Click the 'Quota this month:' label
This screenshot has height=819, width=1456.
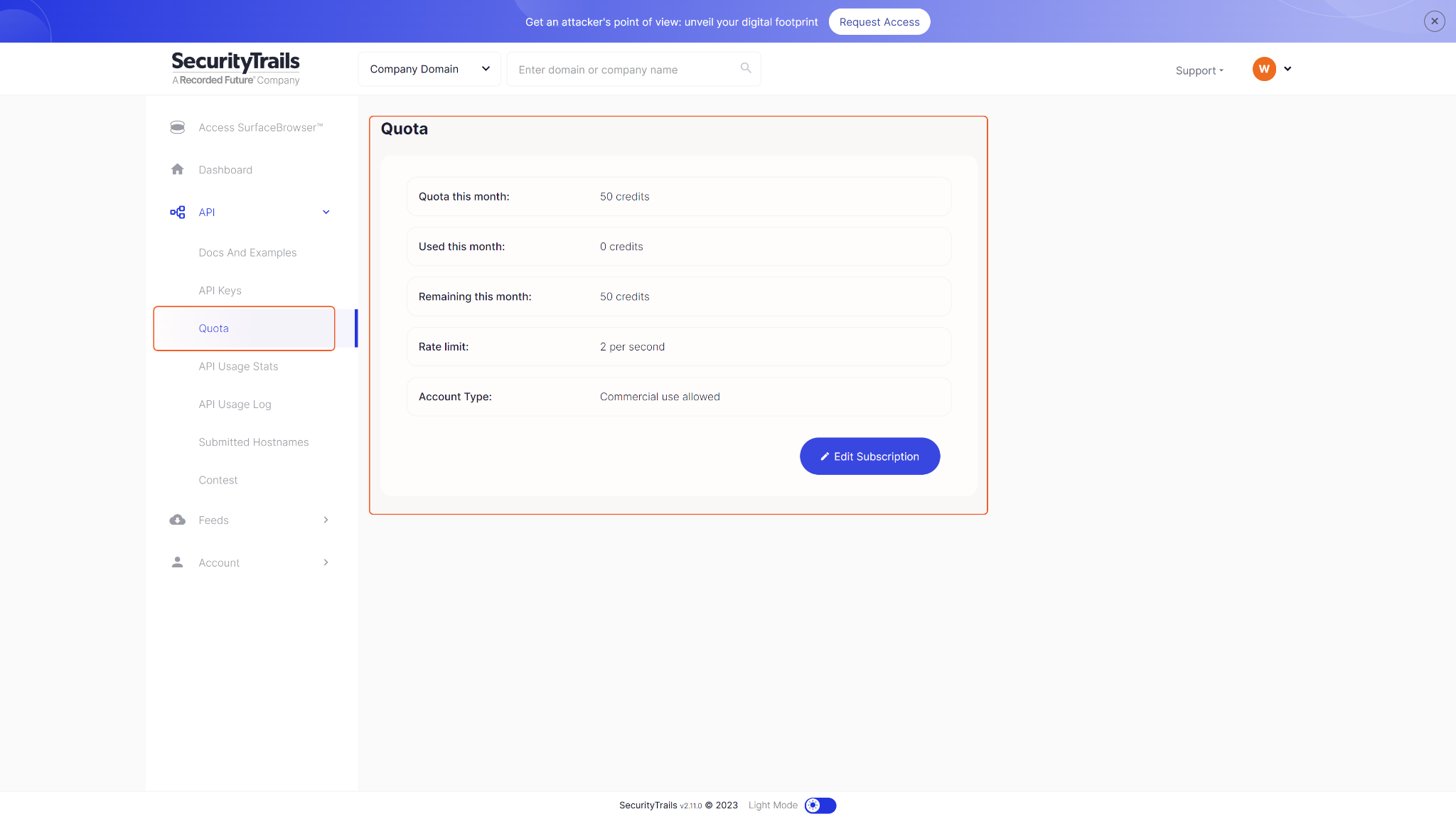[464, 197]
